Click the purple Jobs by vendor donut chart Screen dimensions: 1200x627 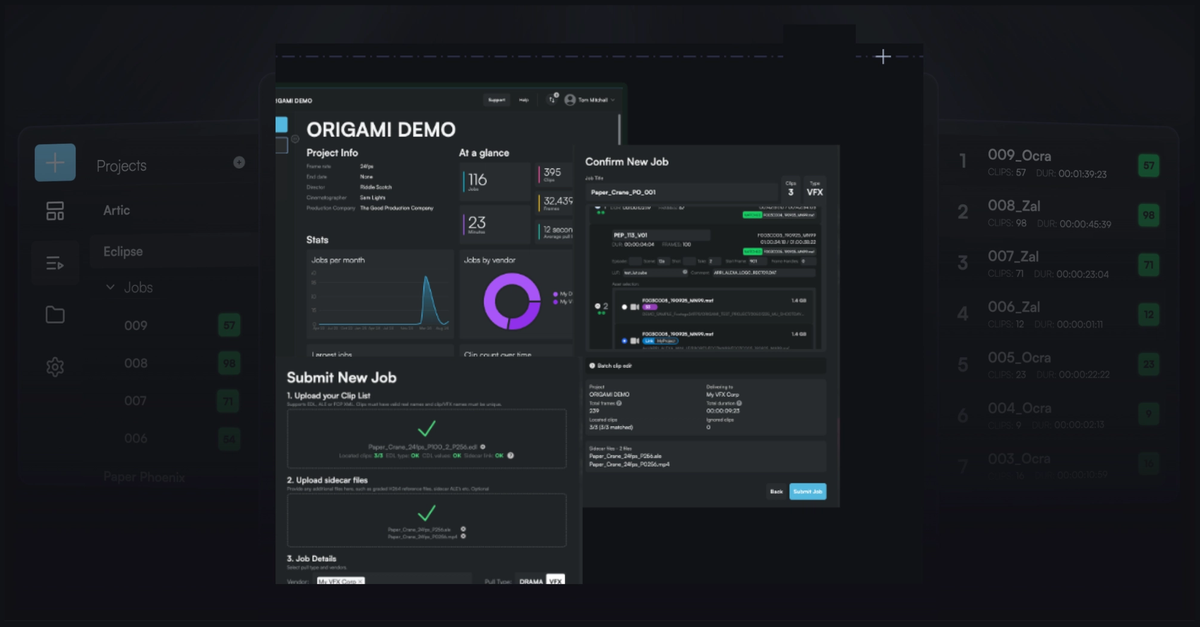tap(511, 299)
